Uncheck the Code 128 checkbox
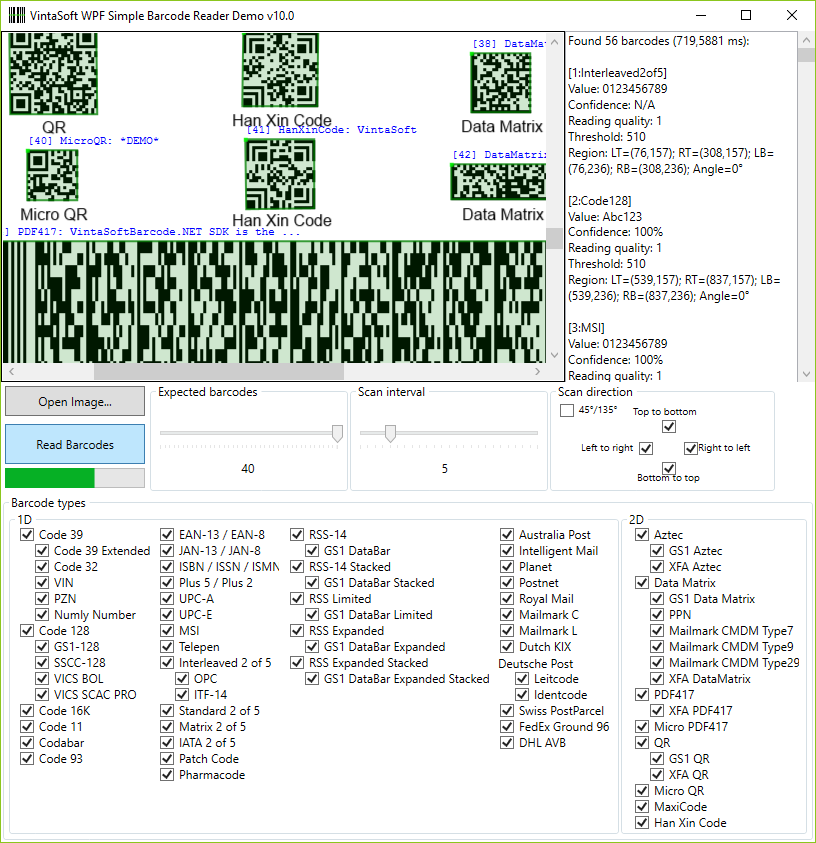 click(x=27, y=630)
